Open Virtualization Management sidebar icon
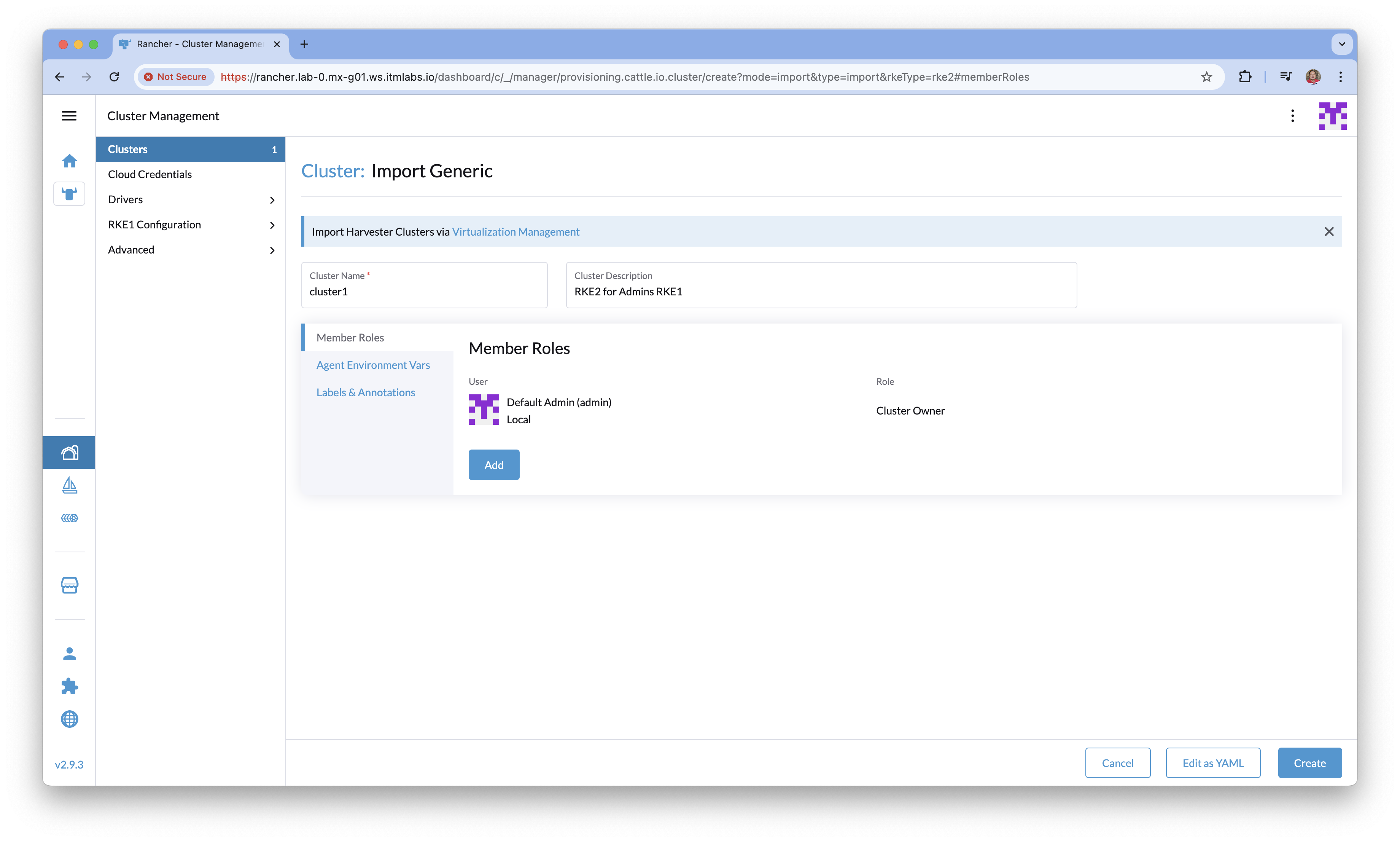 tap(69, 518)
